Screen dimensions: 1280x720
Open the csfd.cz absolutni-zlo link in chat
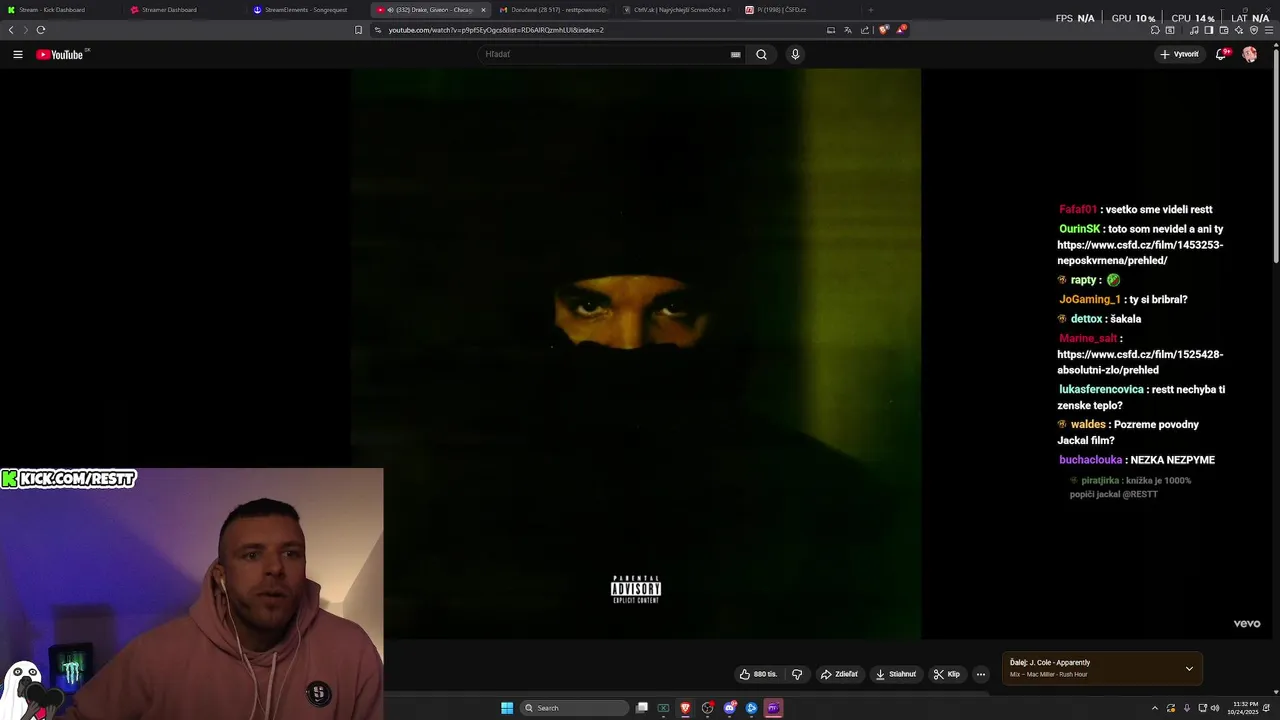click(x=1140, y=362)
